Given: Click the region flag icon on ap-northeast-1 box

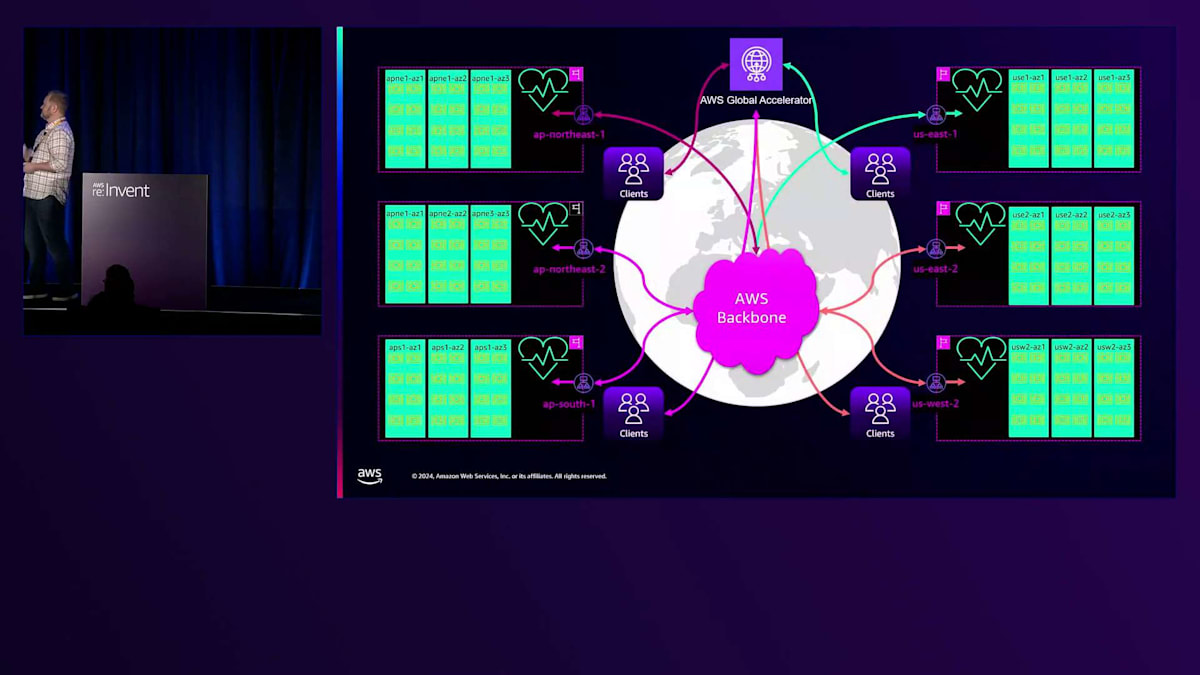Looking at the screenshot, I should point(576,74).
